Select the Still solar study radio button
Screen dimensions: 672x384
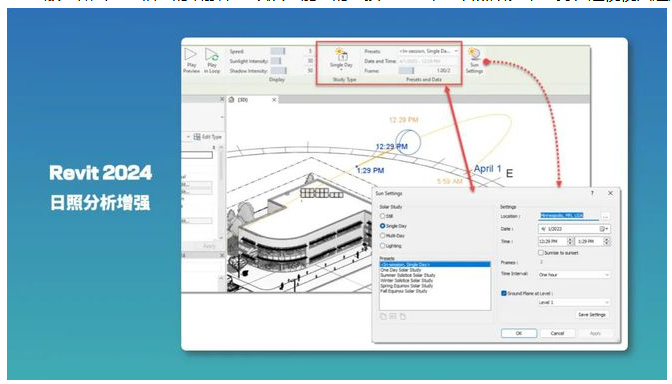coord(382,216)
